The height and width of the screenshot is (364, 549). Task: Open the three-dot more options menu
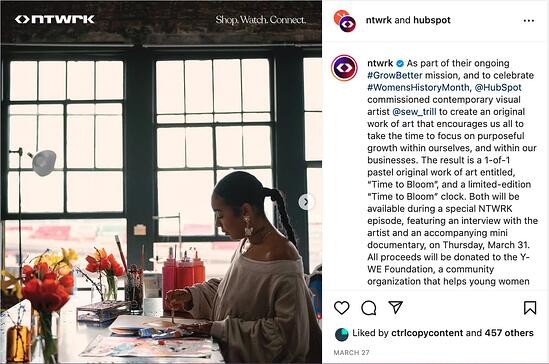tap(529, 21)
